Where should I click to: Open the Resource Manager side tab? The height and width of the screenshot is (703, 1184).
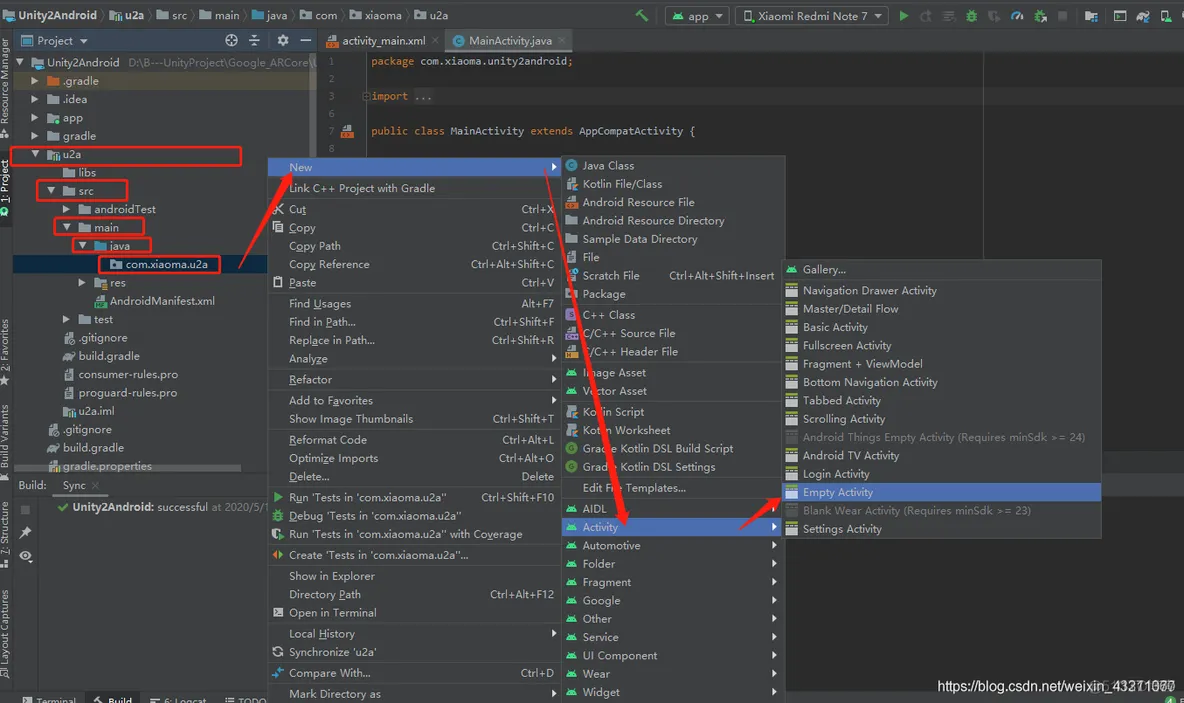(x=5, y=87)
